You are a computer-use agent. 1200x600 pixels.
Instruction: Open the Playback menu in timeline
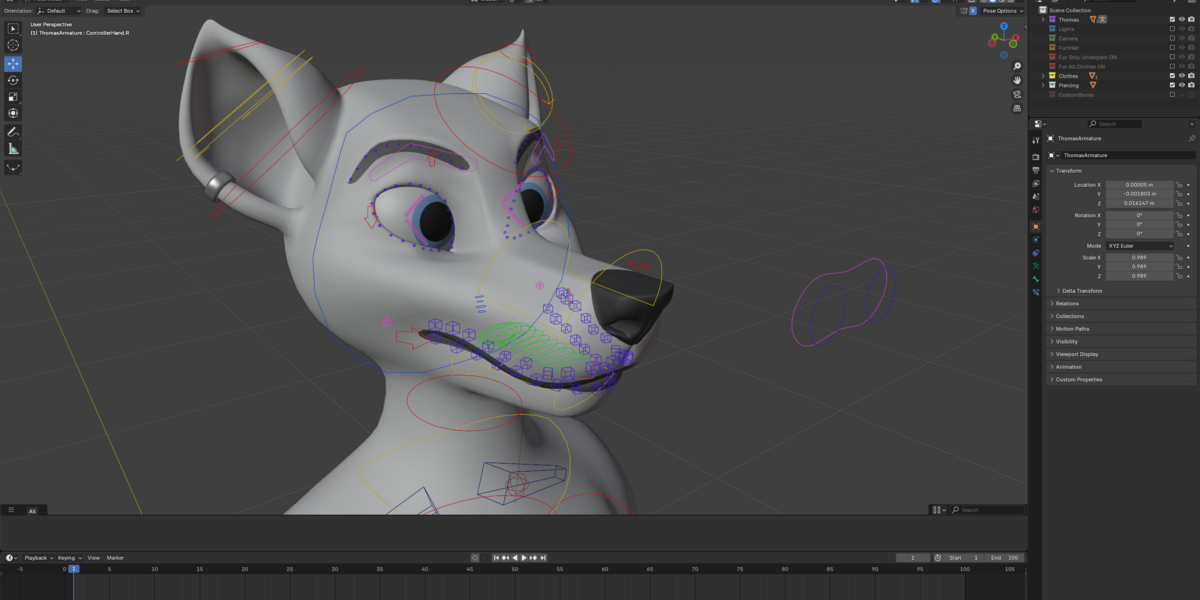tap(37, 557)
